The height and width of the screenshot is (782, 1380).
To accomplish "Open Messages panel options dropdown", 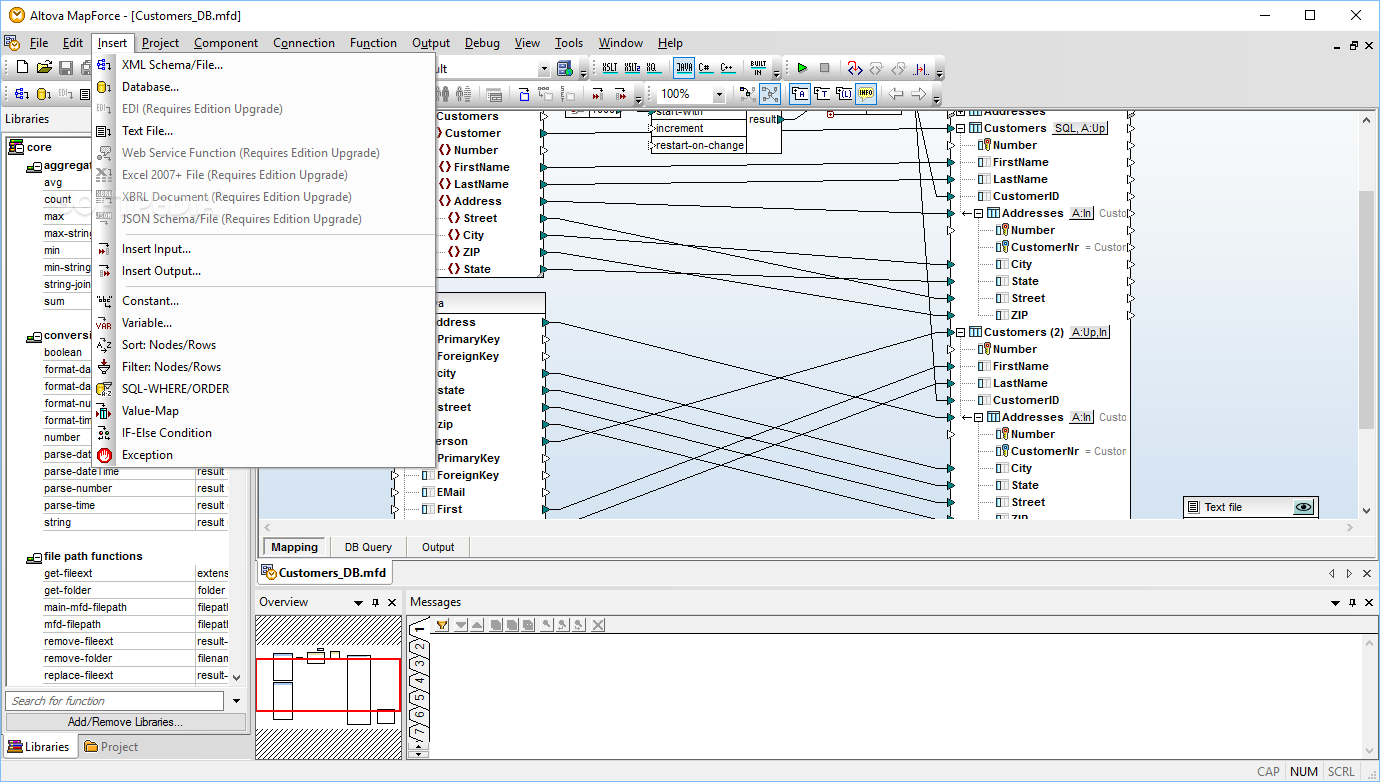I will pos(1335,603).
